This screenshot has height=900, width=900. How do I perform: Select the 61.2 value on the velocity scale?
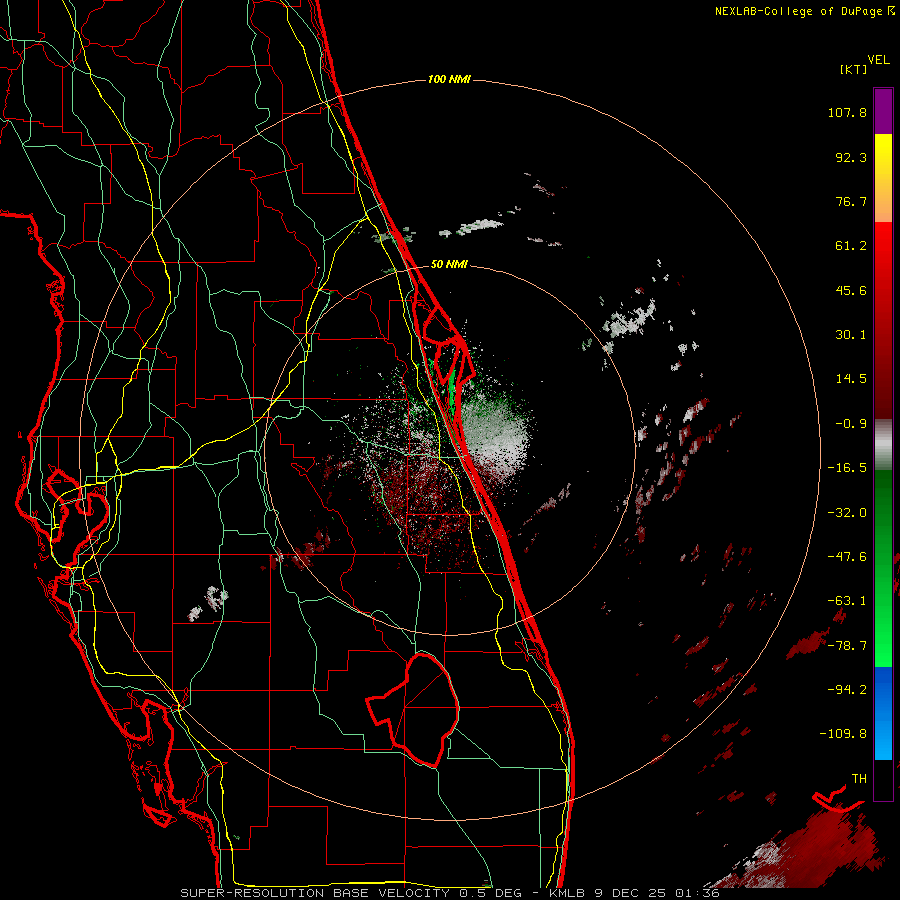[x=851, y=246]
